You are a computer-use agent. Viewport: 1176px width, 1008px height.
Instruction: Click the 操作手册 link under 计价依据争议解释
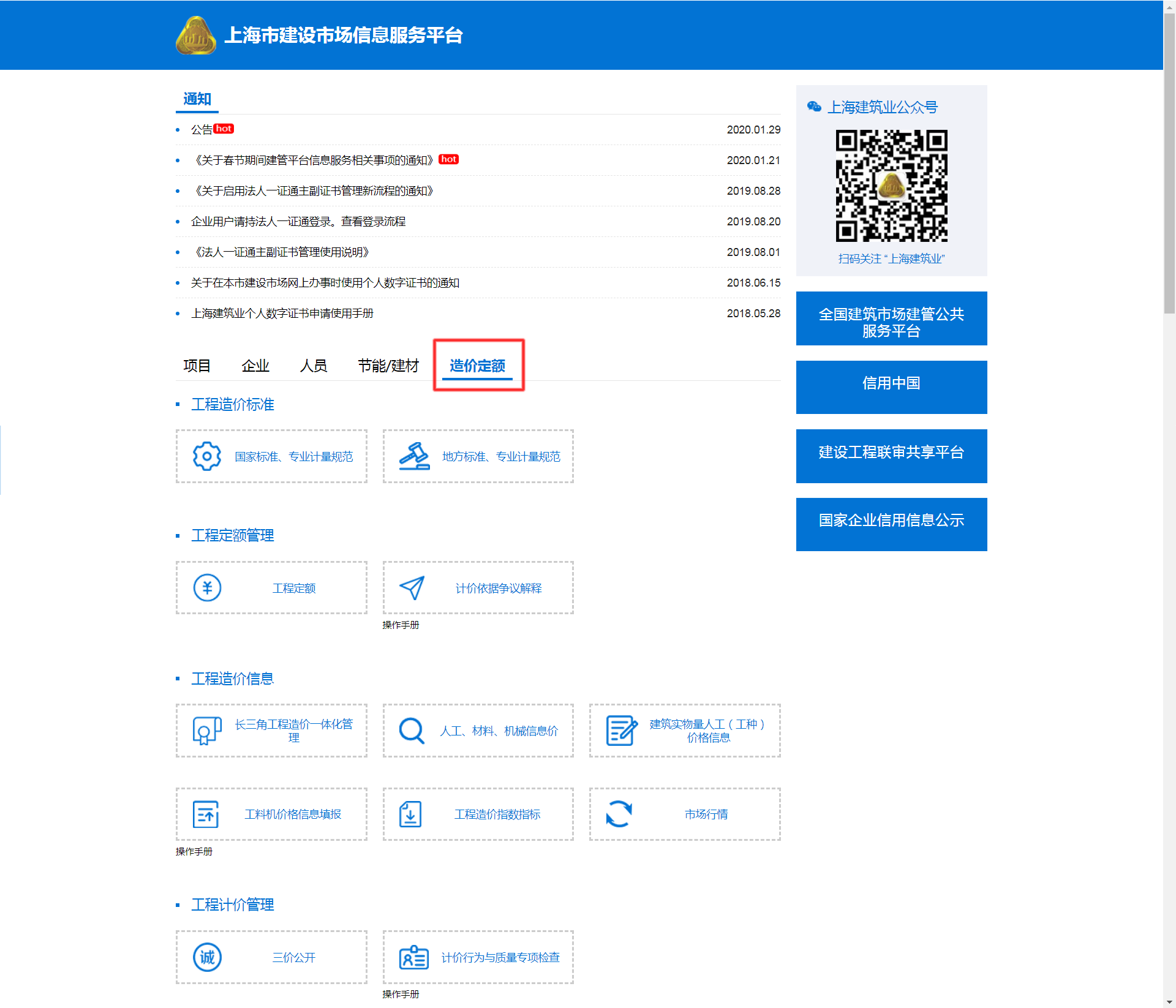(399, 625)
